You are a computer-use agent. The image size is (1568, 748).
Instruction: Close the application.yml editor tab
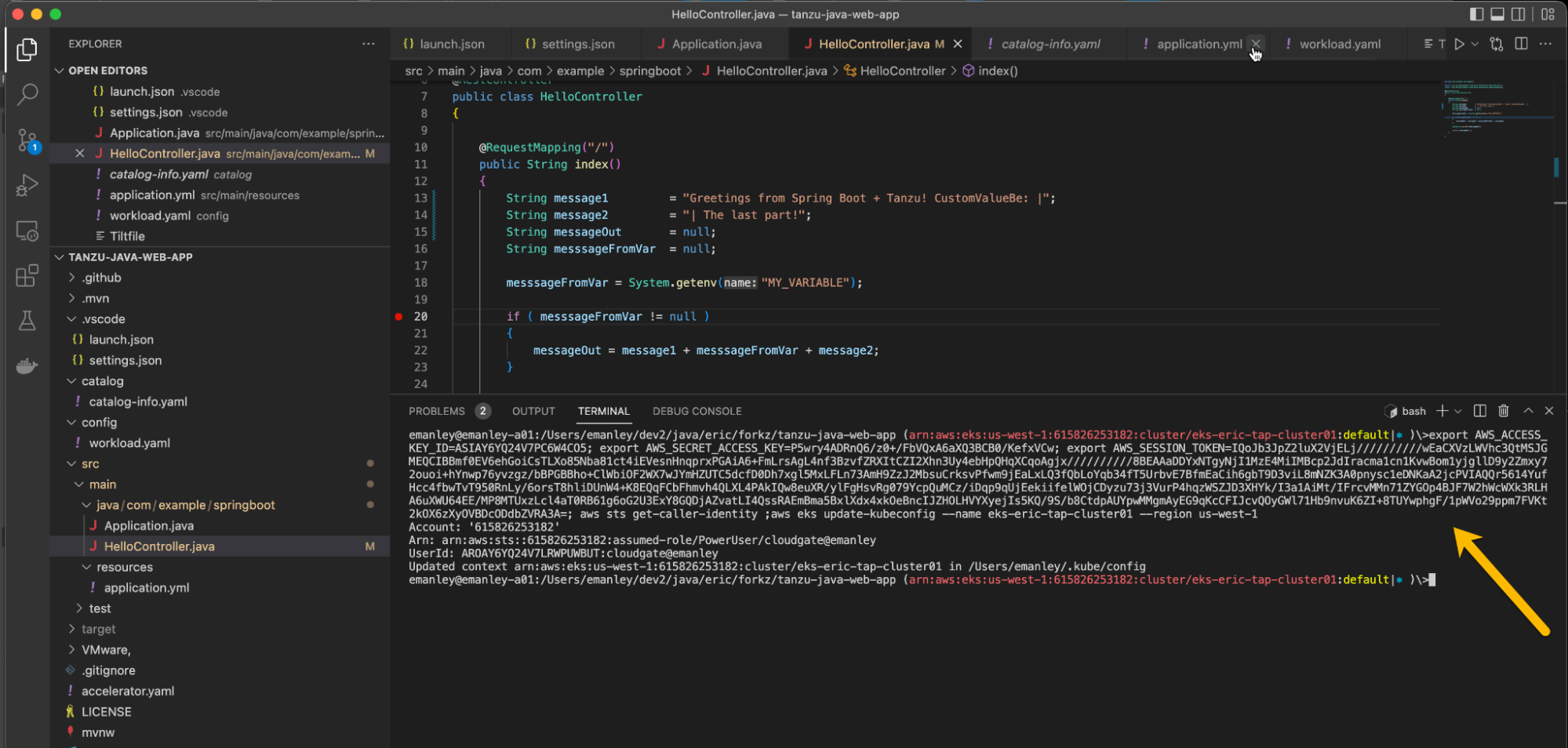(x=1256, y=44)
